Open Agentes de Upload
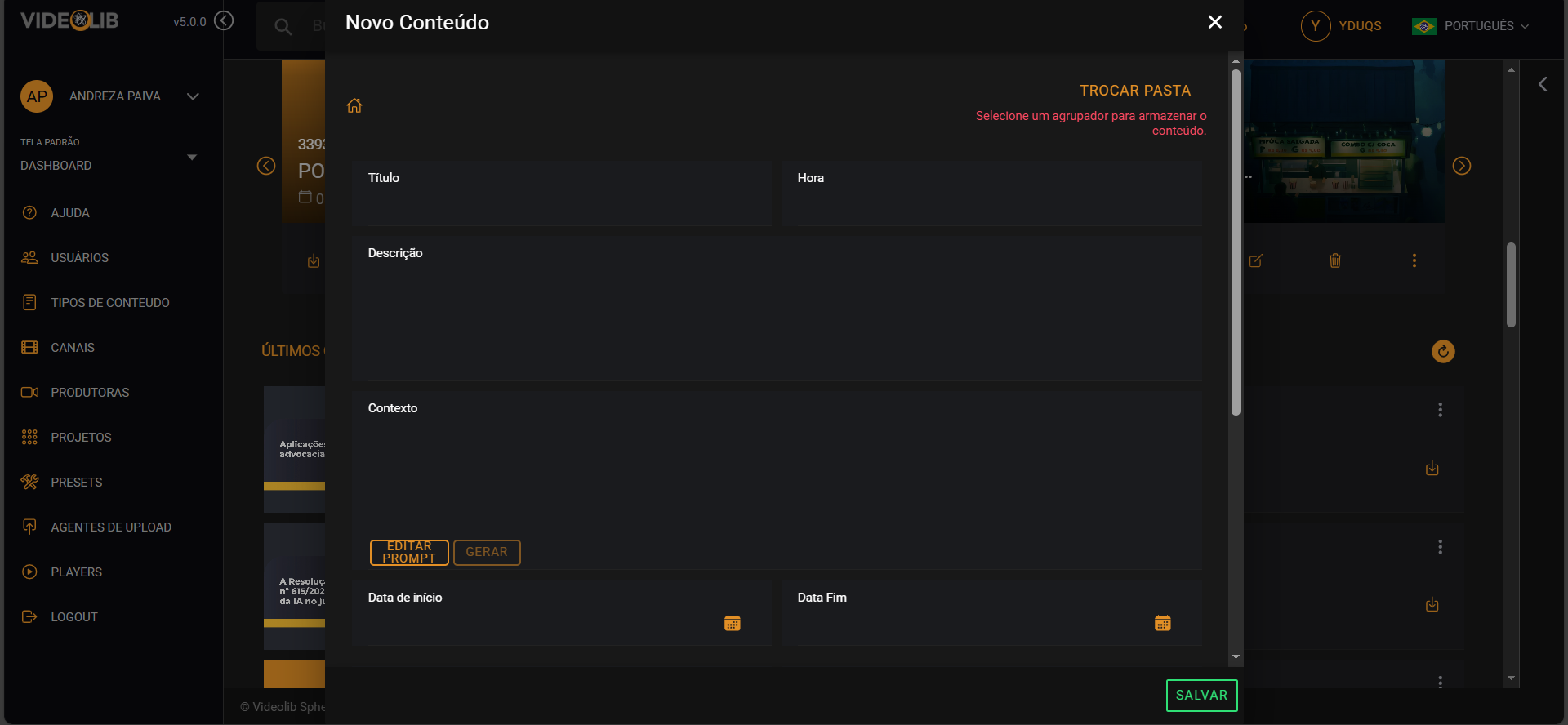 pyautogui.click(x=111, y=527)
